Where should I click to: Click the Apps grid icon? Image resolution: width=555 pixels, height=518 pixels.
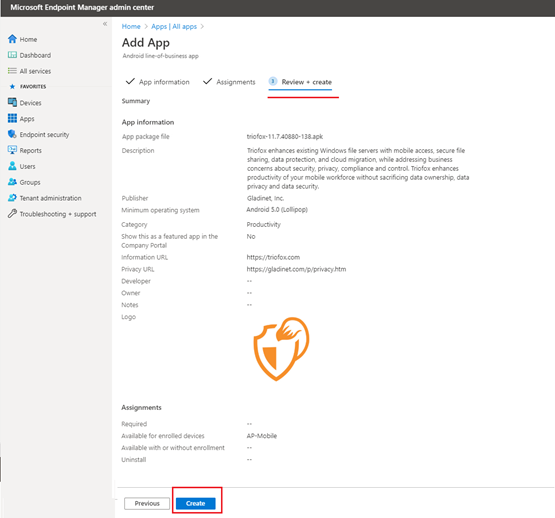12,118
